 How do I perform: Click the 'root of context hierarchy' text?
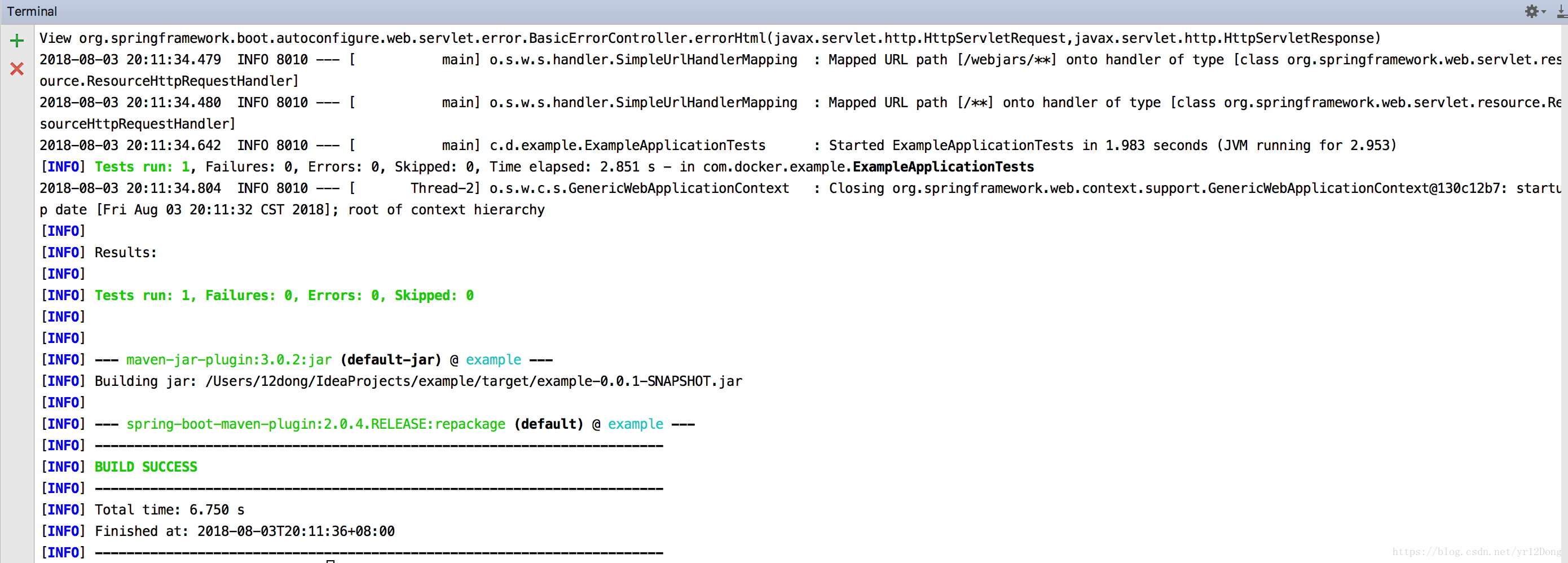(446, 209)
